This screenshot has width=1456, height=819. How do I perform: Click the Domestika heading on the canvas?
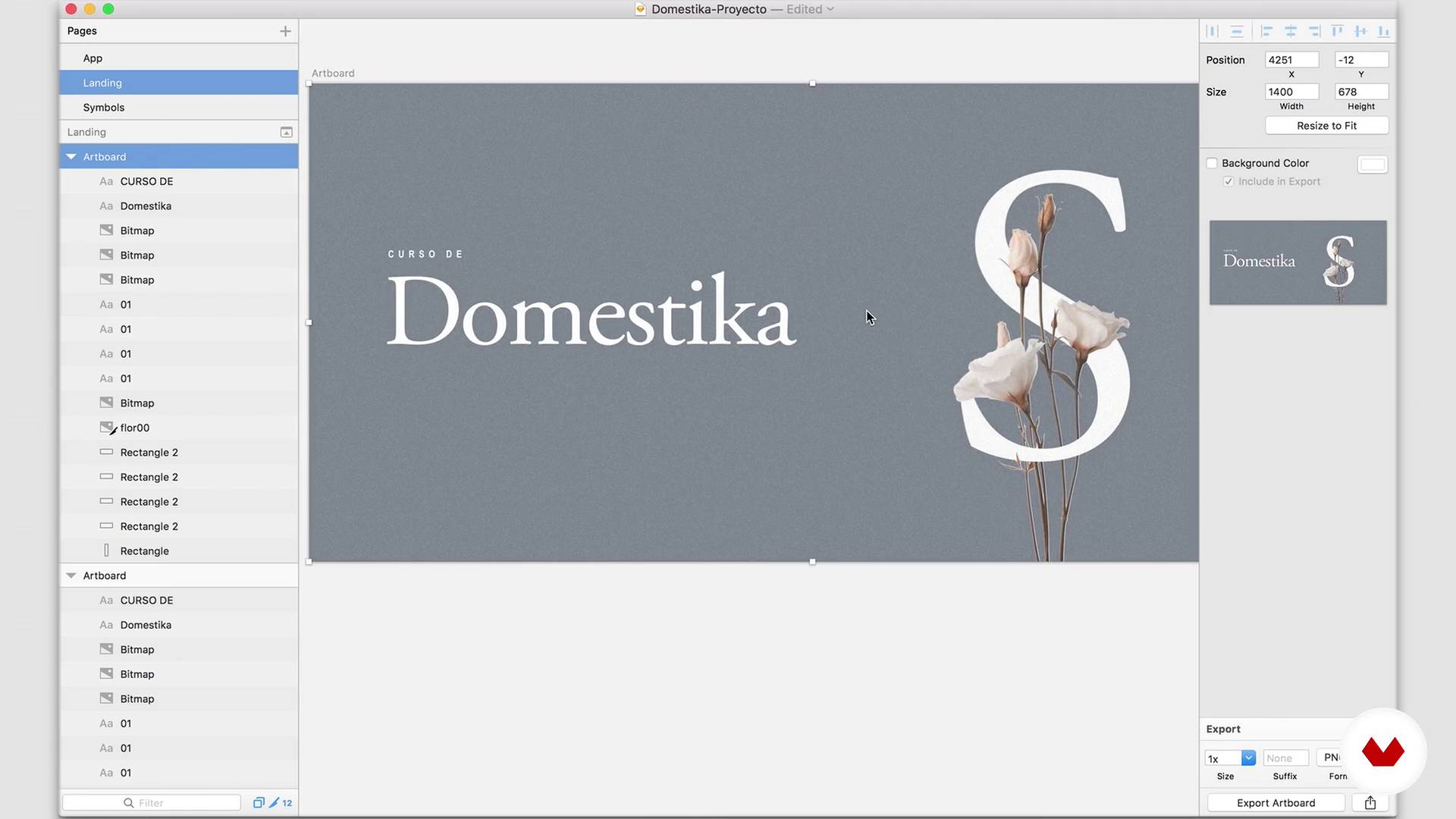click(591, 311)
